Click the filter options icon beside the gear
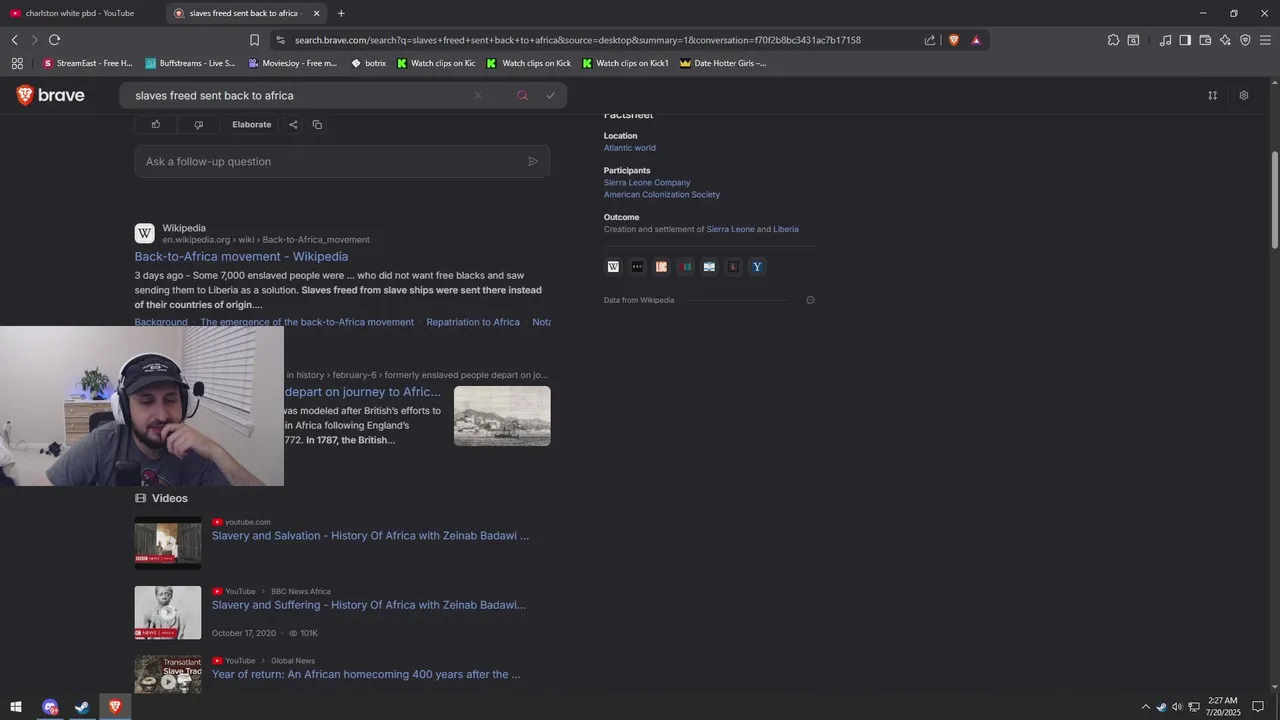Screen dimensions: 1280x720 (x=1213, y=96)
